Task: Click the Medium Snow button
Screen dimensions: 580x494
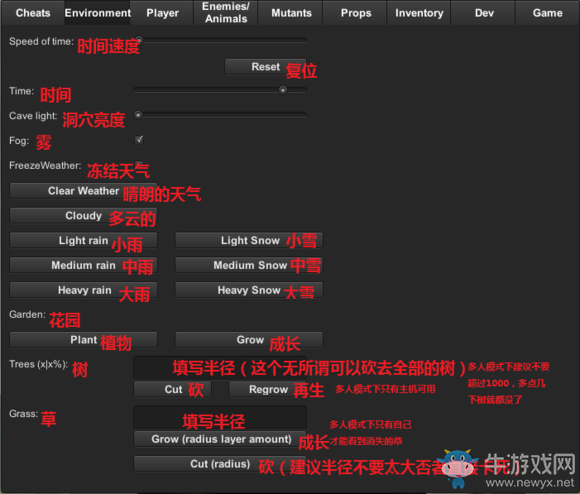Action: pyautogui.click(x=249, y=265)
